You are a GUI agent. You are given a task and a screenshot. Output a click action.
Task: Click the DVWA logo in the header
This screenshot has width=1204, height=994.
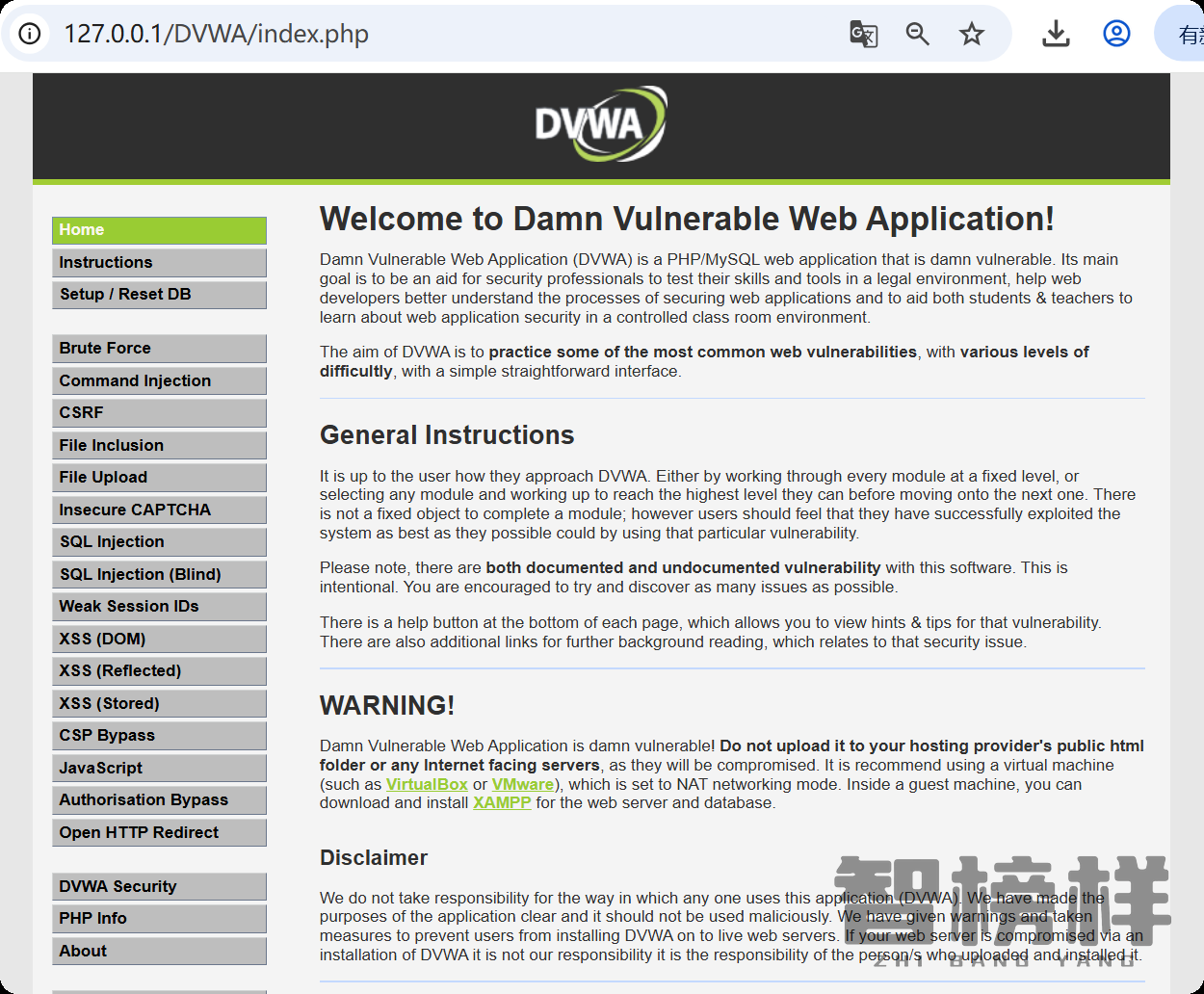601,124
